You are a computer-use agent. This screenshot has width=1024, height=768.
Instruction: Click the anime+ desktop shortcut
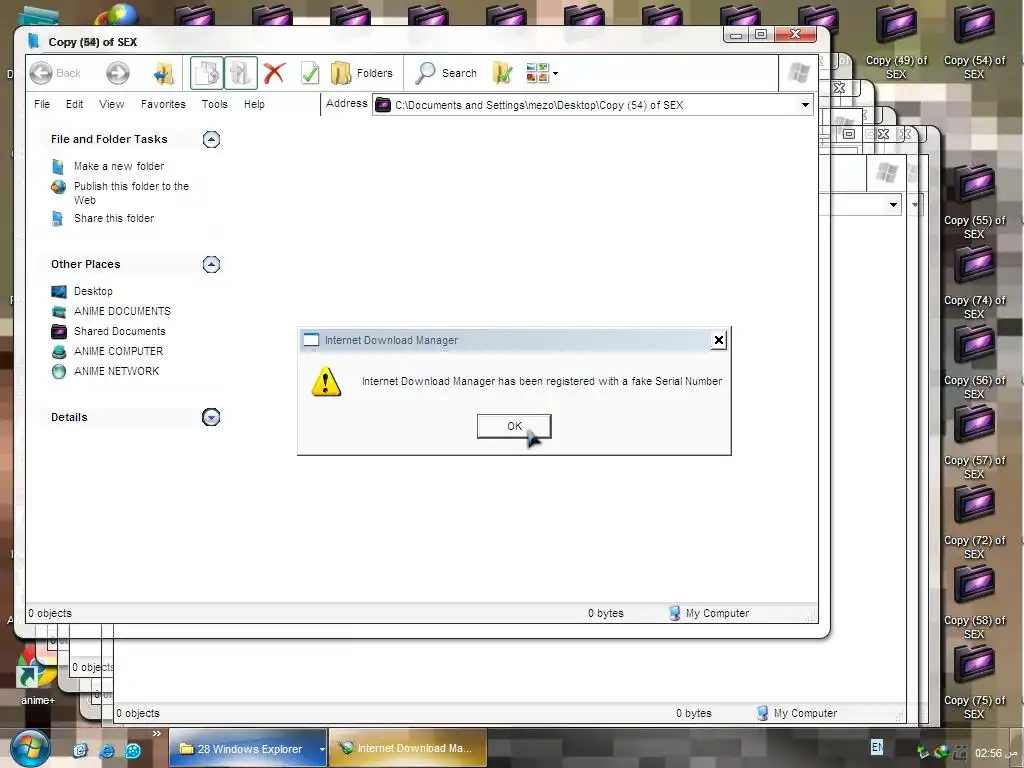pos(37,676)
